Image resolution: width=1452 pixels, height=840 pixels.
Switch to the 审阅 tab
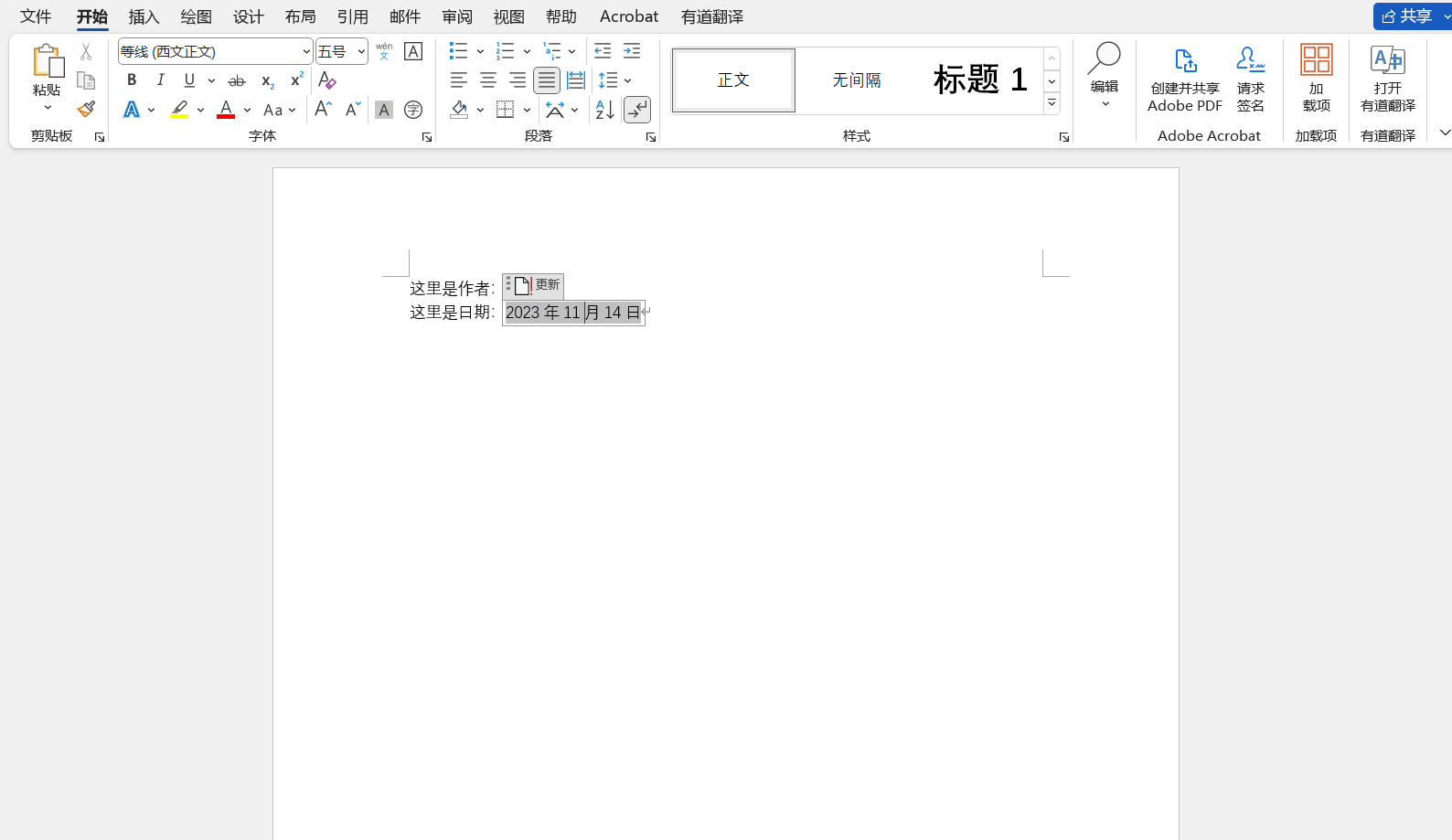(456, 16)
